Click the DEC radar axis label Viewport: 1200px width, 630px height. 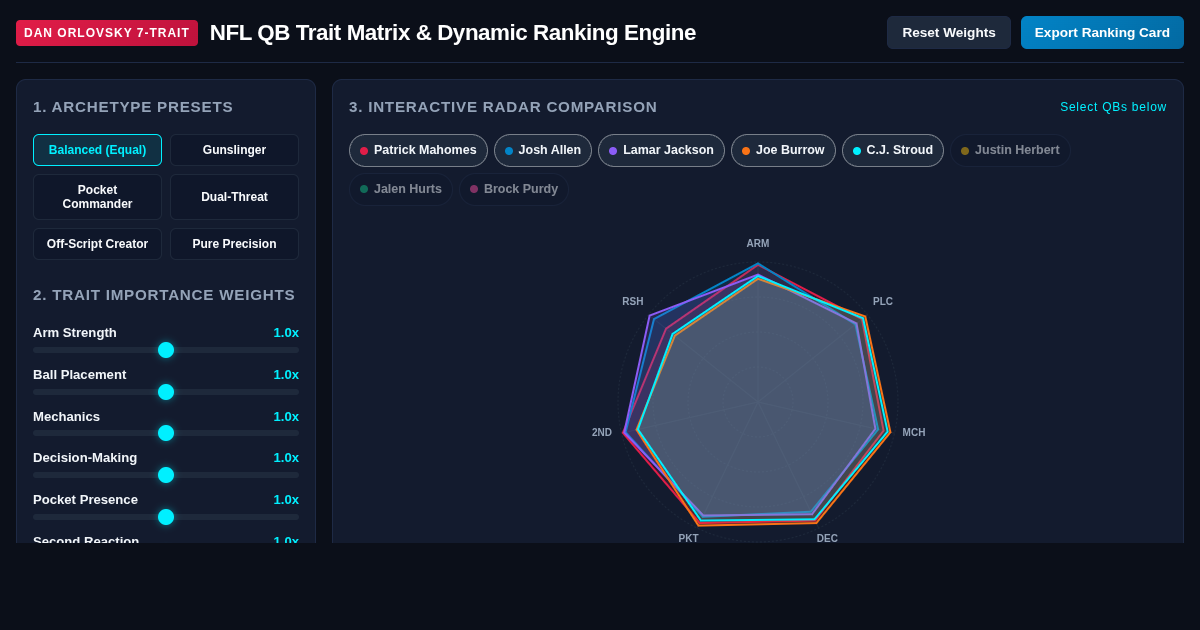(x=827, y=539)
